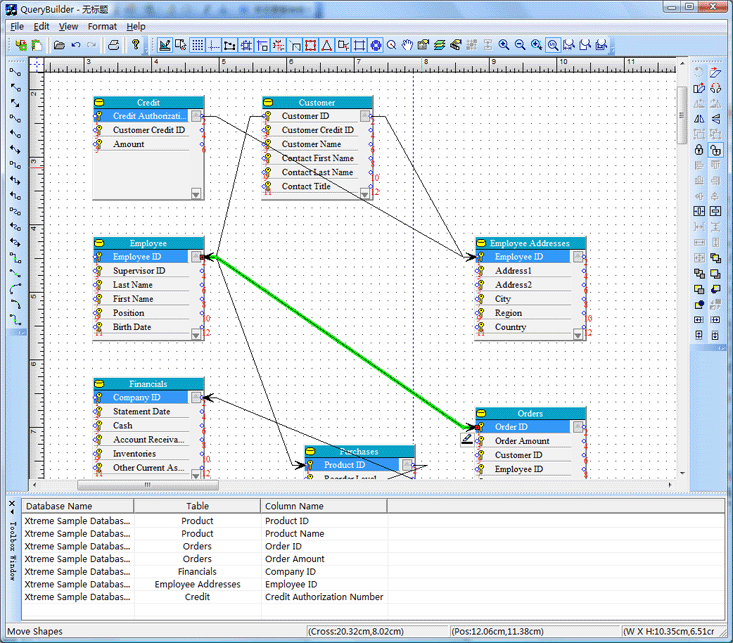Image resolution: width=733 pixels, height=643 pixels.
Task: Click scroll-up arrow in Customer table
Action: (365, 116)
